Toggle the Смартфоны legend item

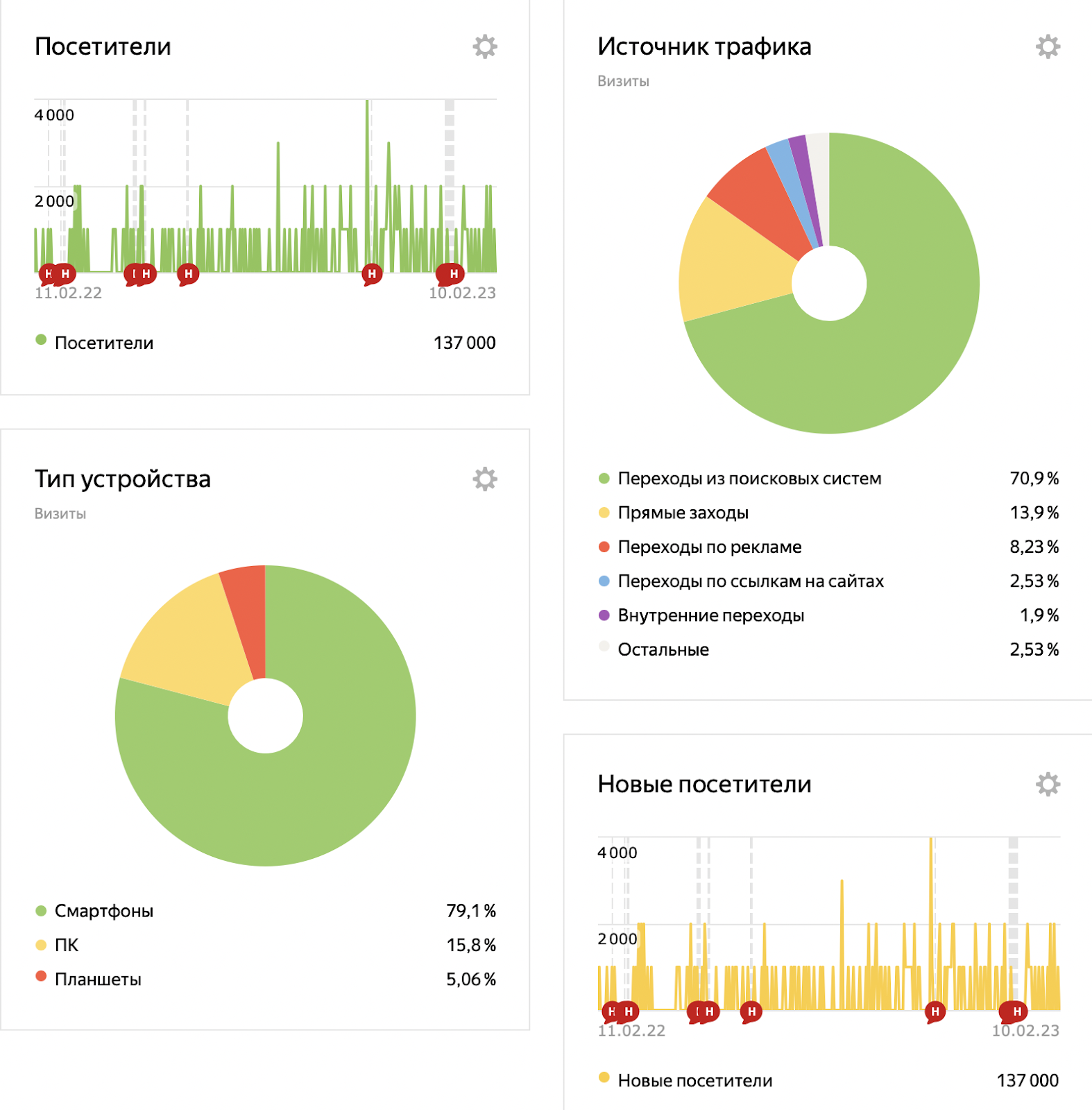[103, 911]
